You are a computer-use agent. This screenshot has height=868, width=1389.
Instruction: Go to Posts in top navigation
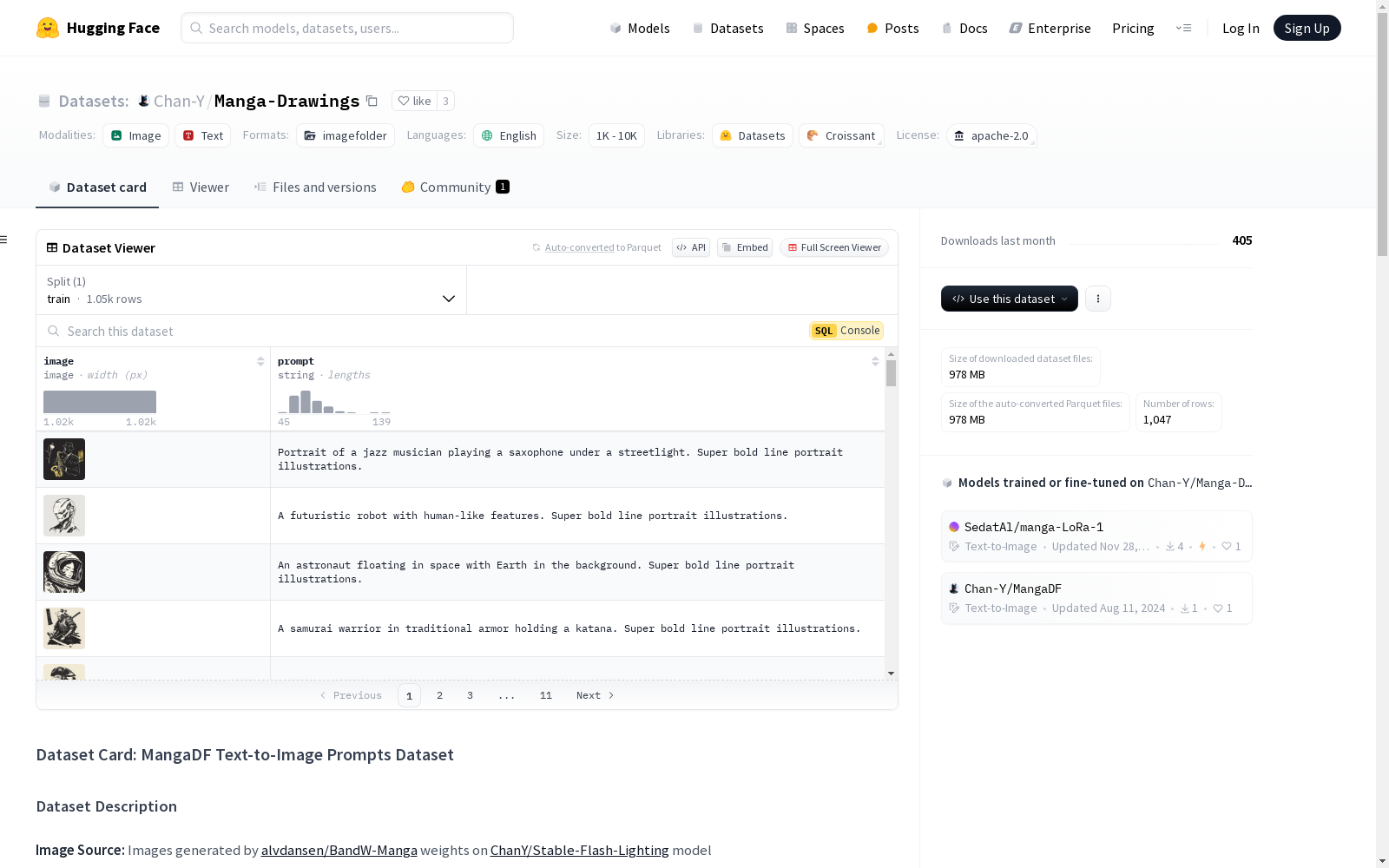click(x=893, y=28)
